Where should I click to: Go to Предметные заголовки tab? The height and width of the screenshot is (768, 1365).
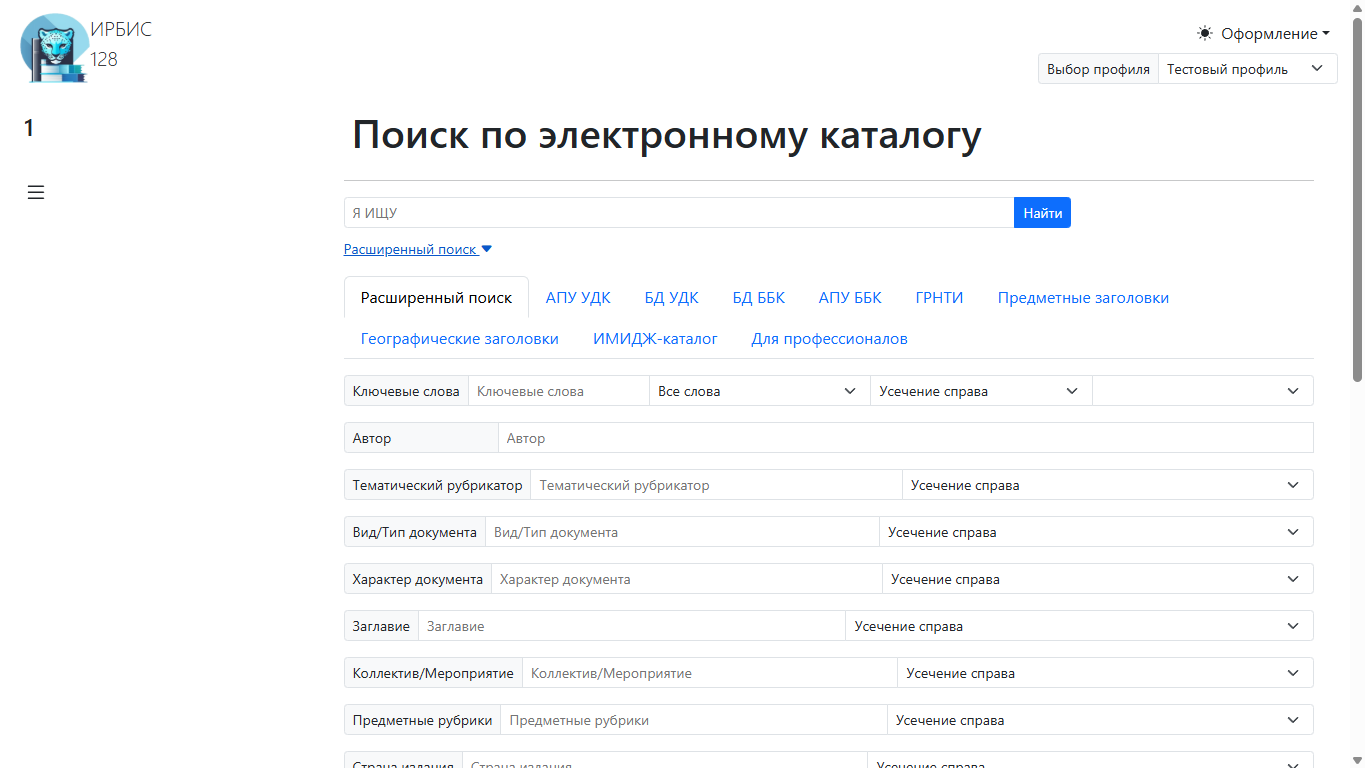(1083, 298)
